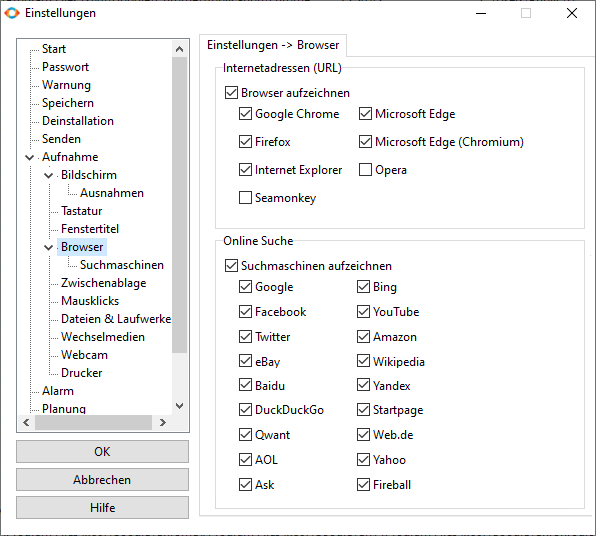Screen dimensions: 596x536
Task: Click tree scrollbar down arrow
Action: 179,406
